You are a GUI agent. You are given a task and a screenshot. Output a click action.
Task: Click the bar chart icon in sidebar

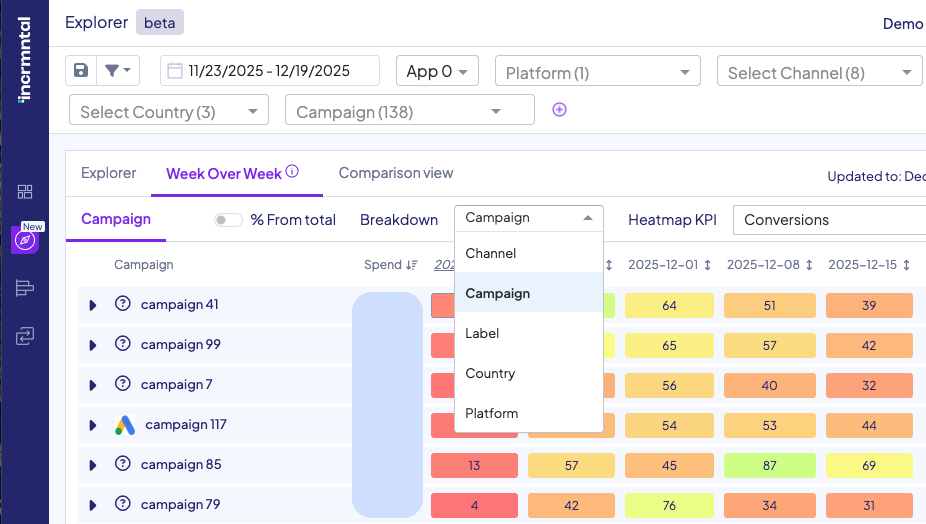point(25,289)
